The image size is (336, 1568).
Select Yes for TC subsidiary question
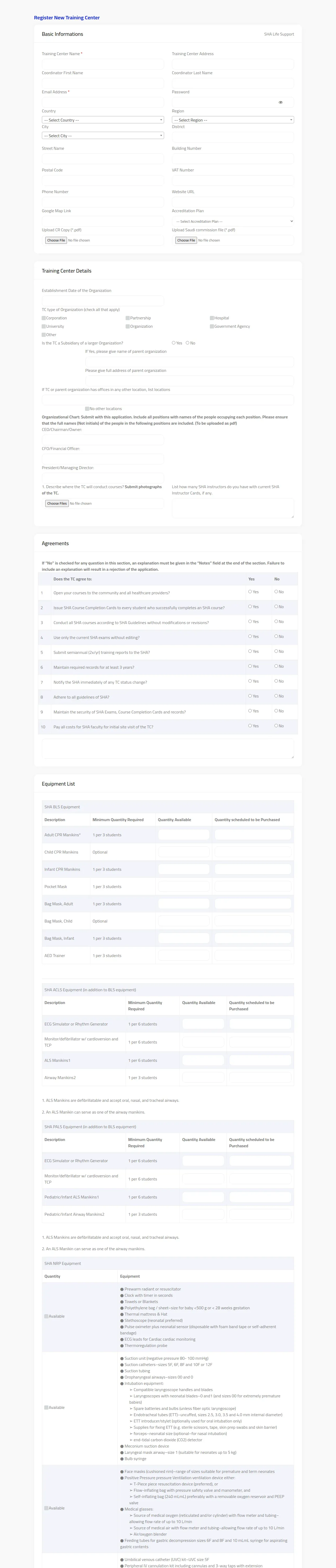pos(174,343)
